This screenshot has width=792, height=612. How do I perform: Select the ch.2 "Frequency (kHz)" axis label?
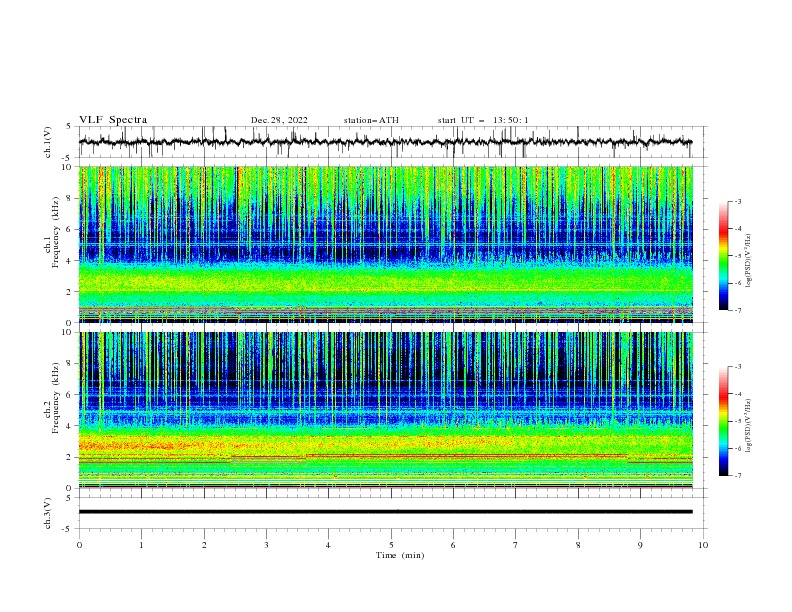pos(56,397)
